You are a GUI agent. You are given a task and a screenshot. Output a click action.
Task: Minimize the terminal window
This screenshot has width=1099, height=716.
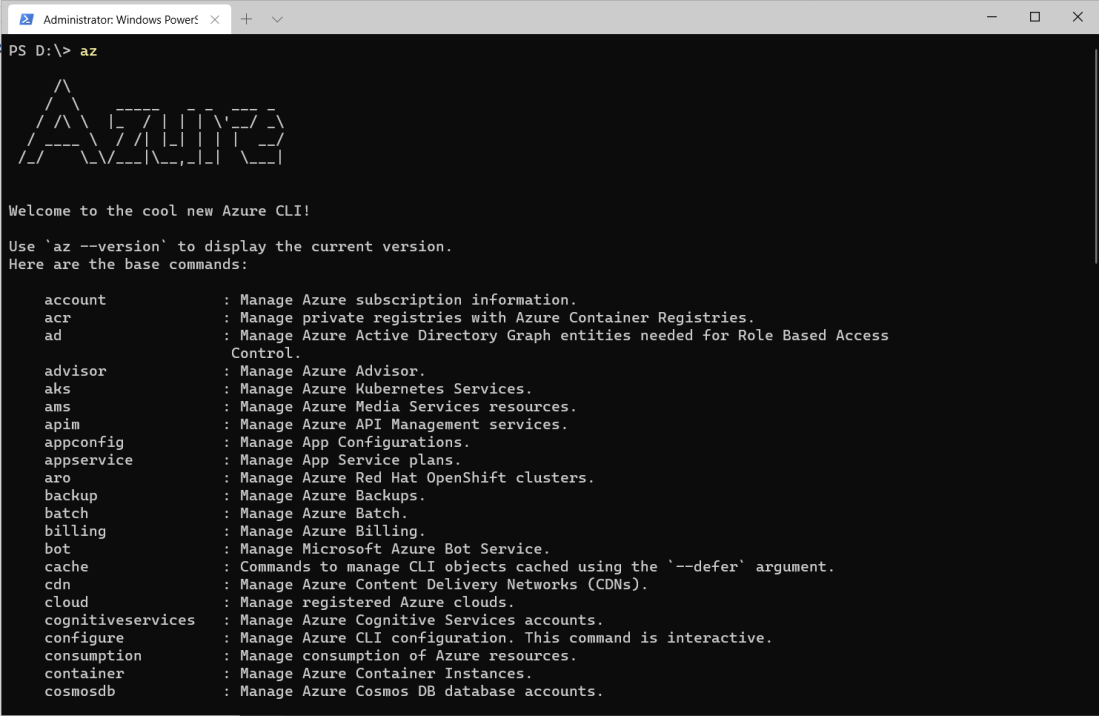pos(992,17)
